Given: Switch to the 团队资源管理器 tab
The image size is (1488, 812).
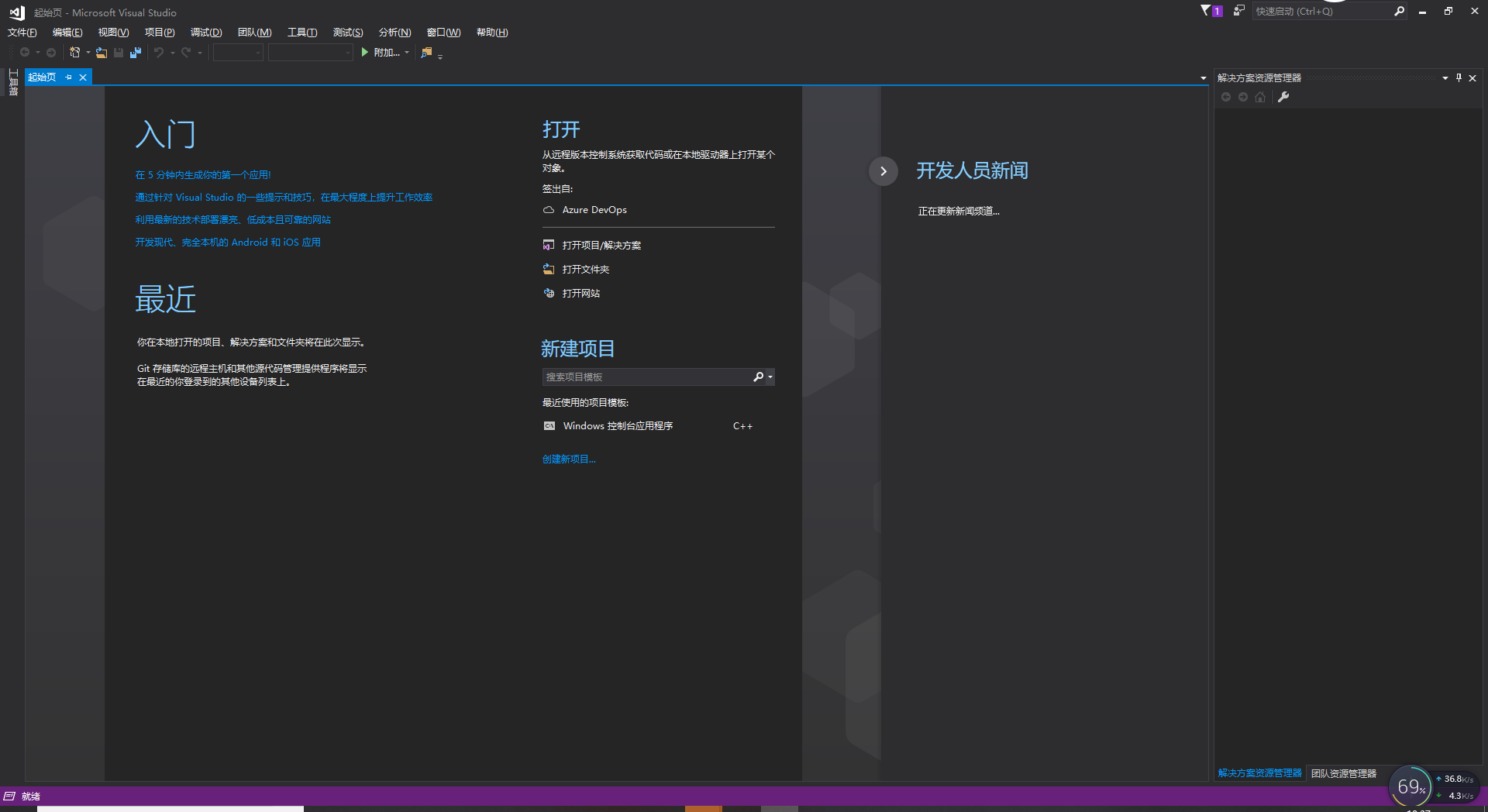Looking at the screenshot, I should click(x=1344, y=773).
